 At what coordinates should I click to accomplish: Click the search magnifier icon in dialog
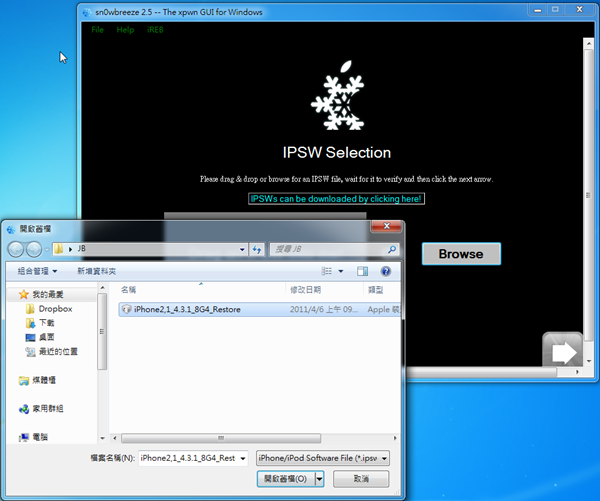pyautogui.click(x=392, y=249)
